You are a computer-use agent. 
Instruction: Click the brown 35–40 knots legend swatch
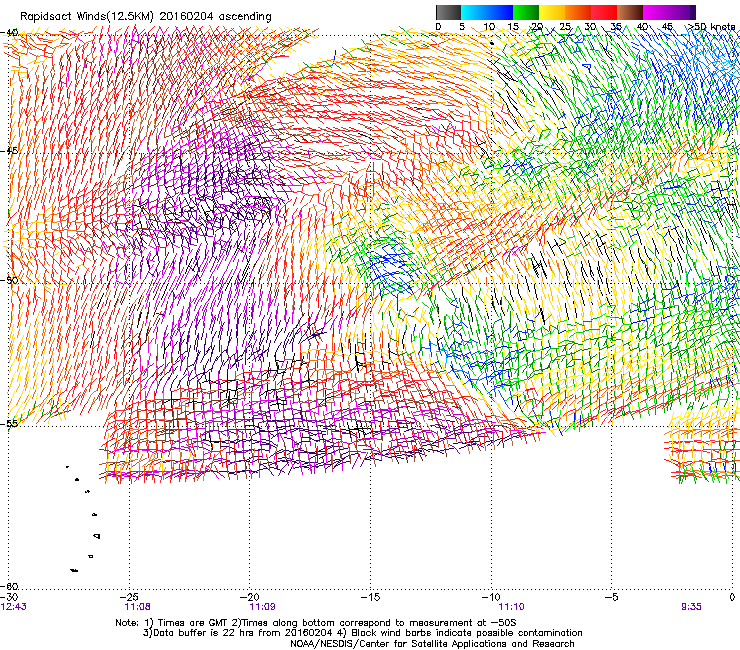tap(630, 12)
